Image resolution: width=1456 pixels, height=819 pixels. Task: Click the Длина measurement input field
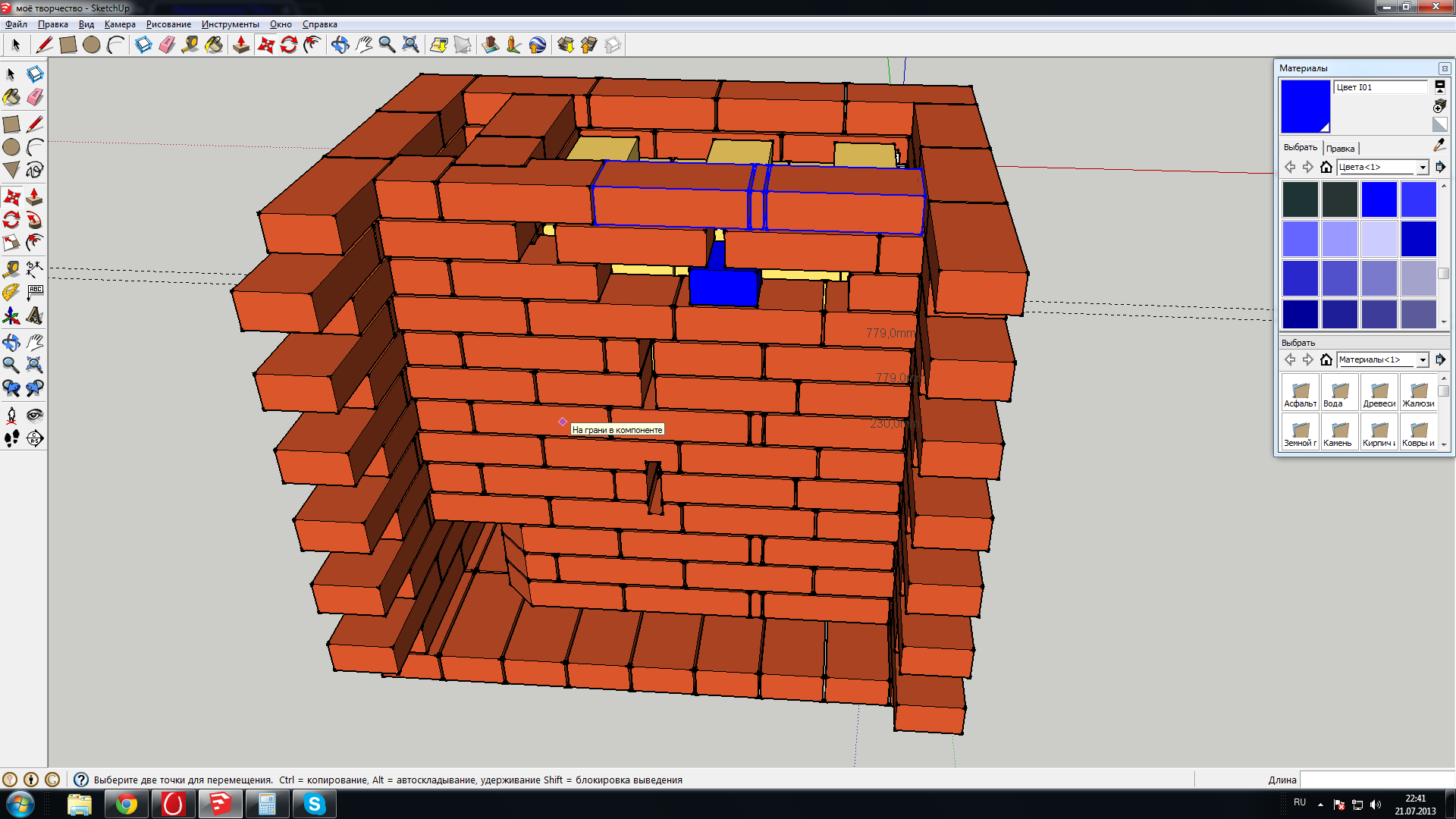(1376, 780)
